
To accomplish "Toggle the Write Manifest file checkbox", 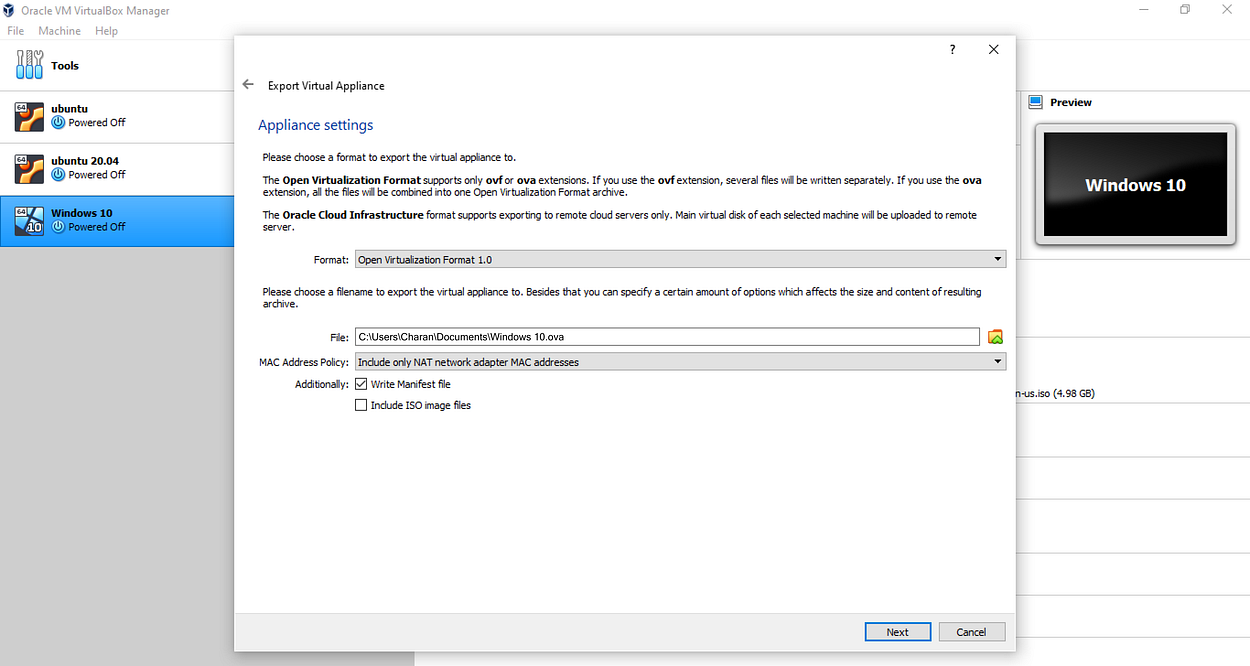I will coord(361,384).
